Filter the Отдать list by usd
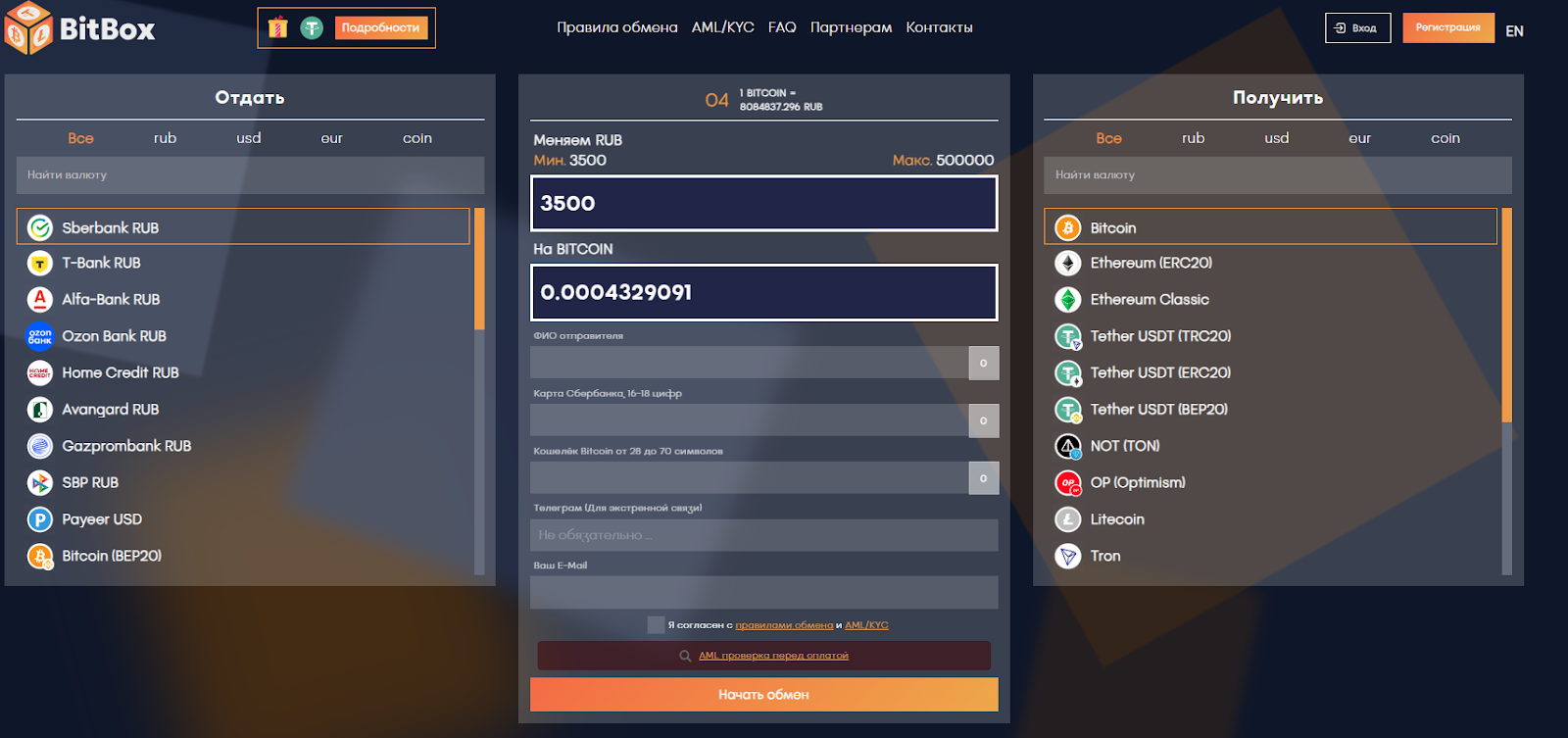Viewport: 1568px width, 738px height. click(x=249, y=138)
